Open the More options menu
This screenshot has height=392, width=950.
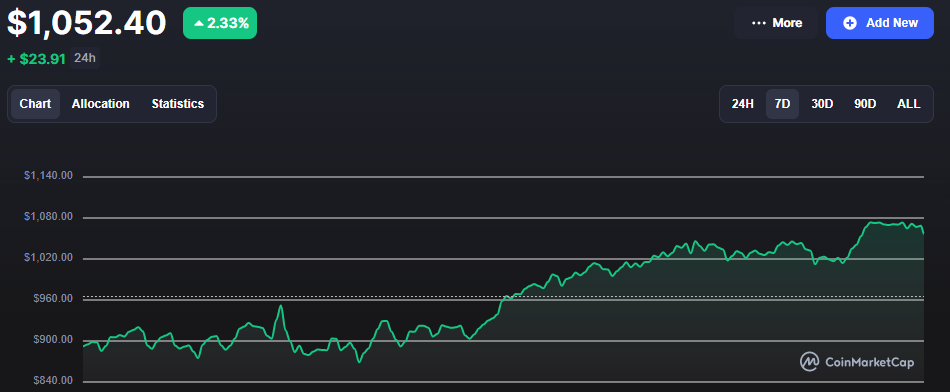(x=777, y=23)
